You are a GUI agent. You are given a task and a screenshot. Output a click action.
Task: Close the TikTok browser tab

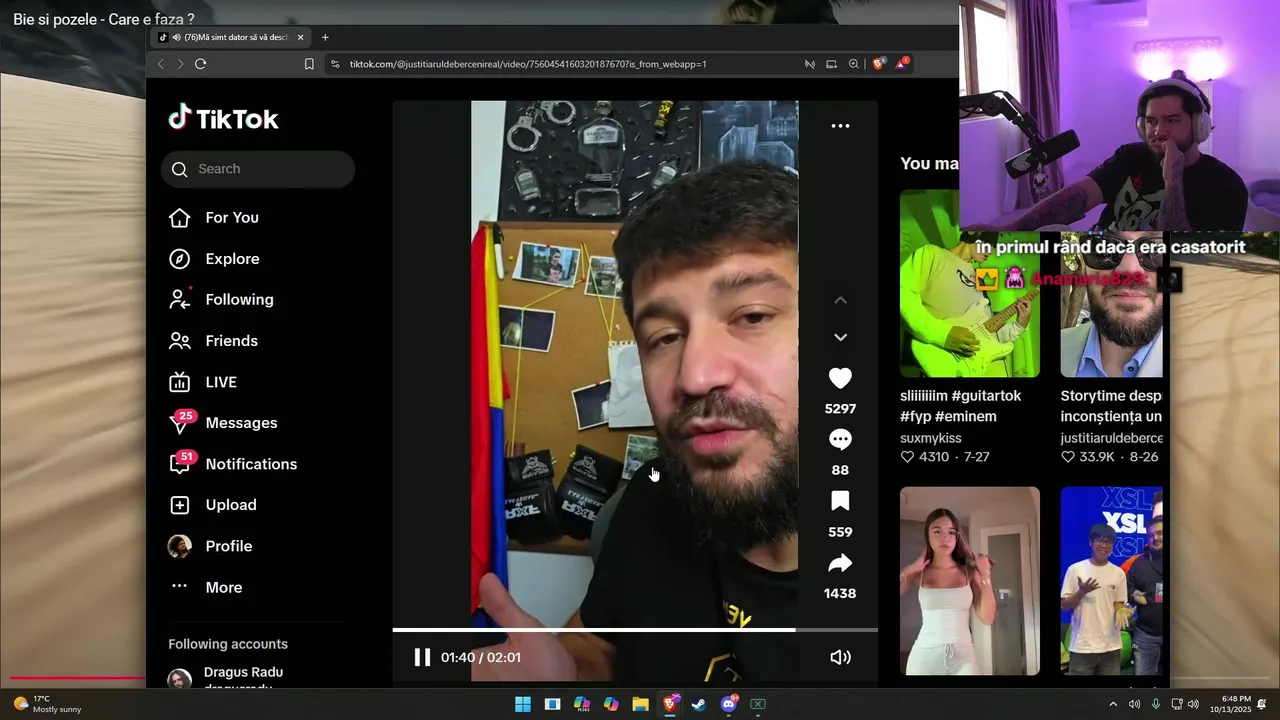[300, 37]
